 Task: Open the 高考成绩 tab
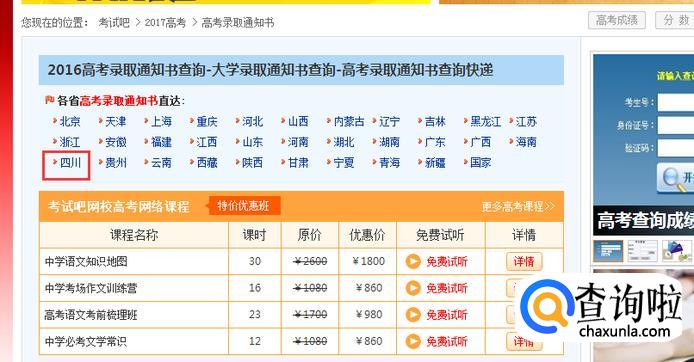click(x=617, y=20)
